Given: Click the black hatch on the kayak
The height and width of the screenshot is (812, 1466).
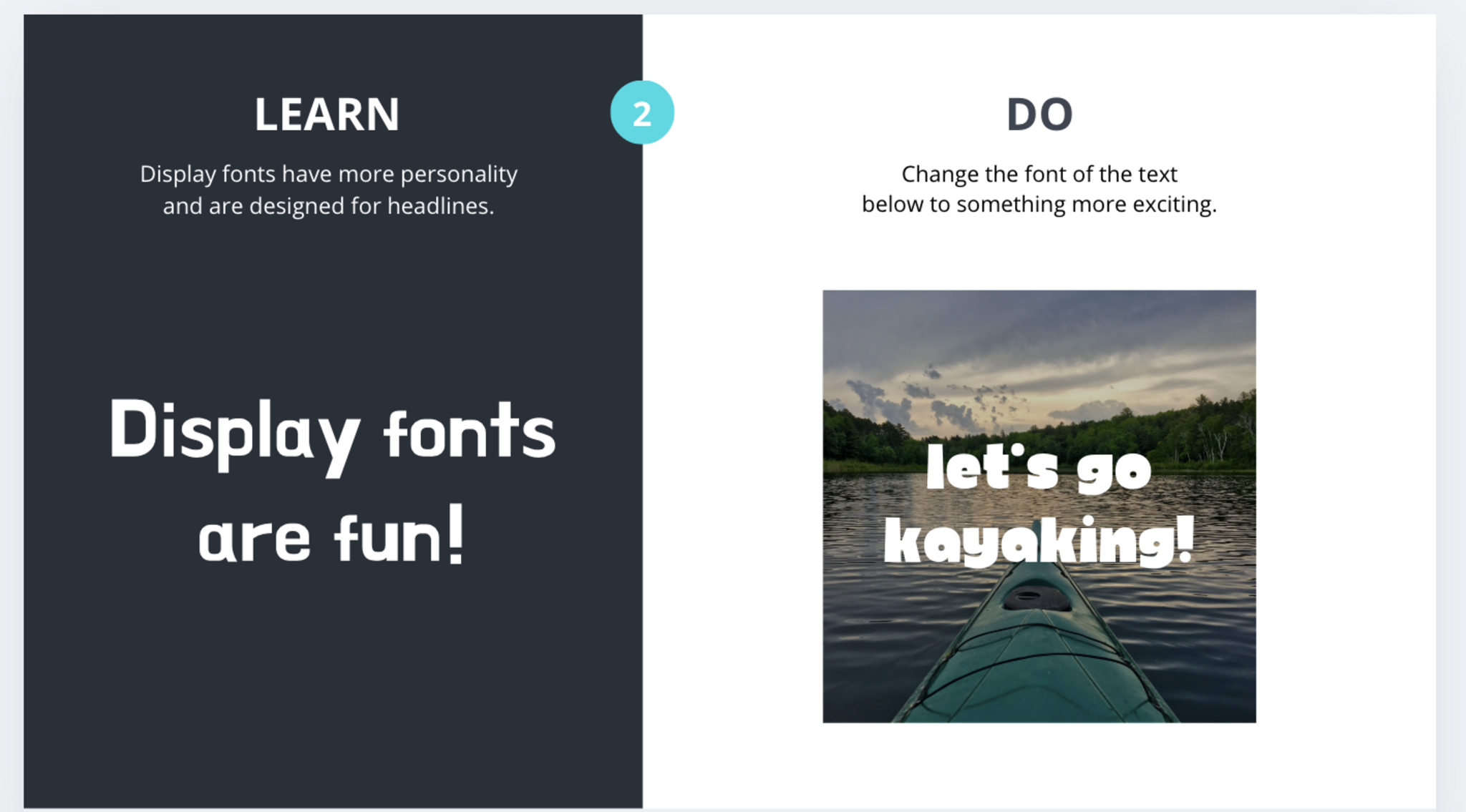Looking at the screenshot, I should (1036, 598).
